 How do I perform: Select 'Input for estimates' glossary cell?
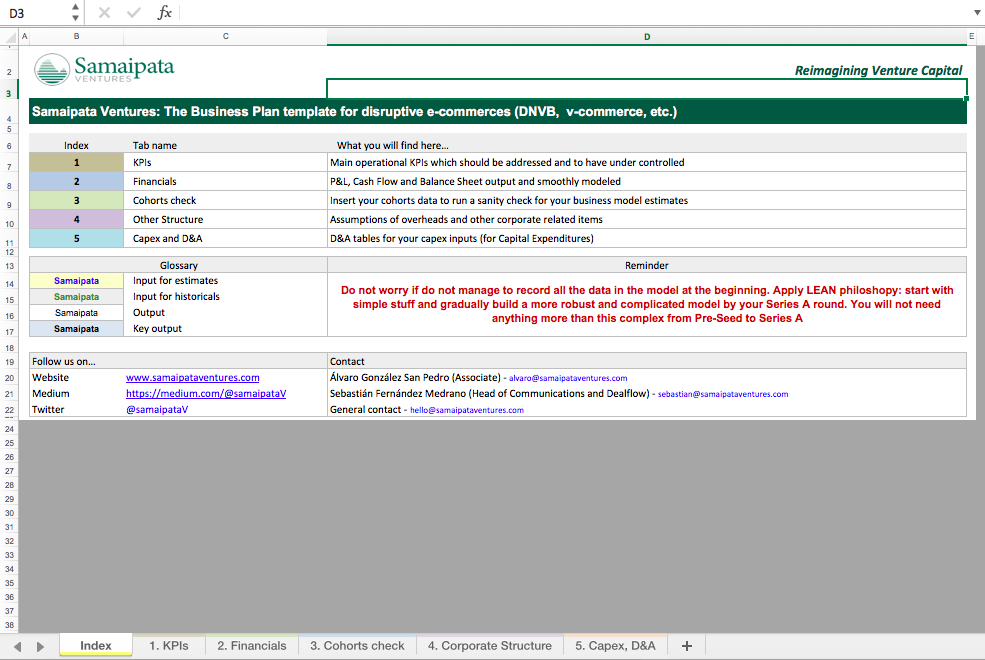226,281
